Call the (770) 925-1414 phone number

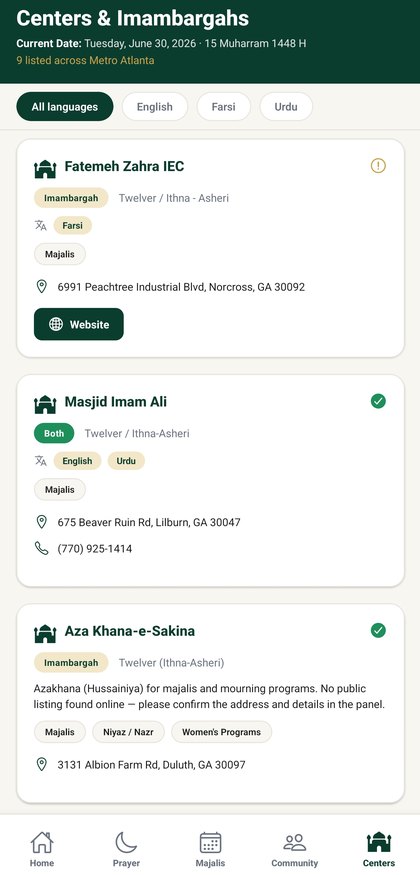point(95,549)
